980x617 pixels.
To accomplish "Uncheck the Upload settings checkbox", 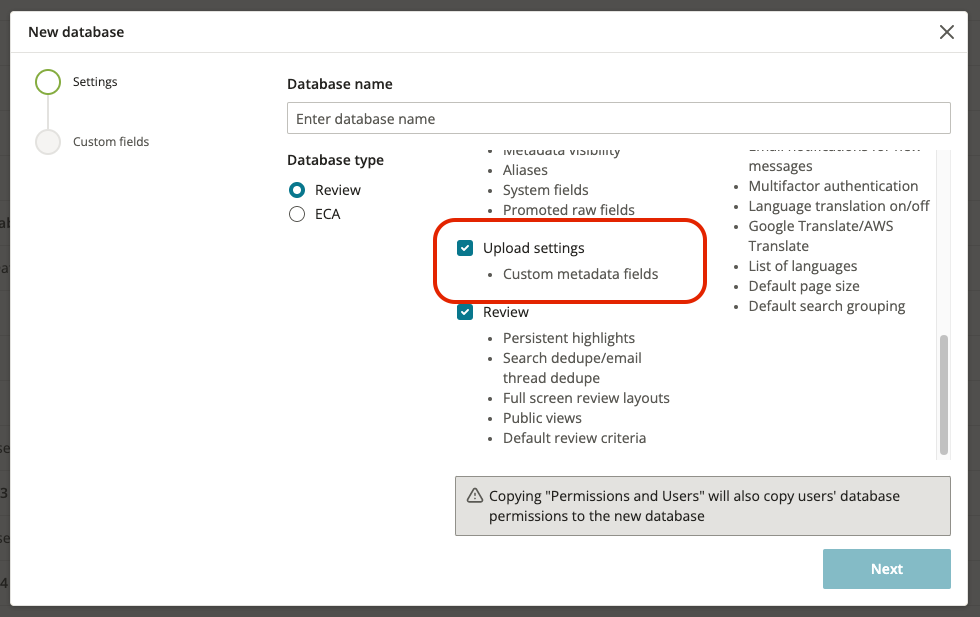I will tap(465, 248).
